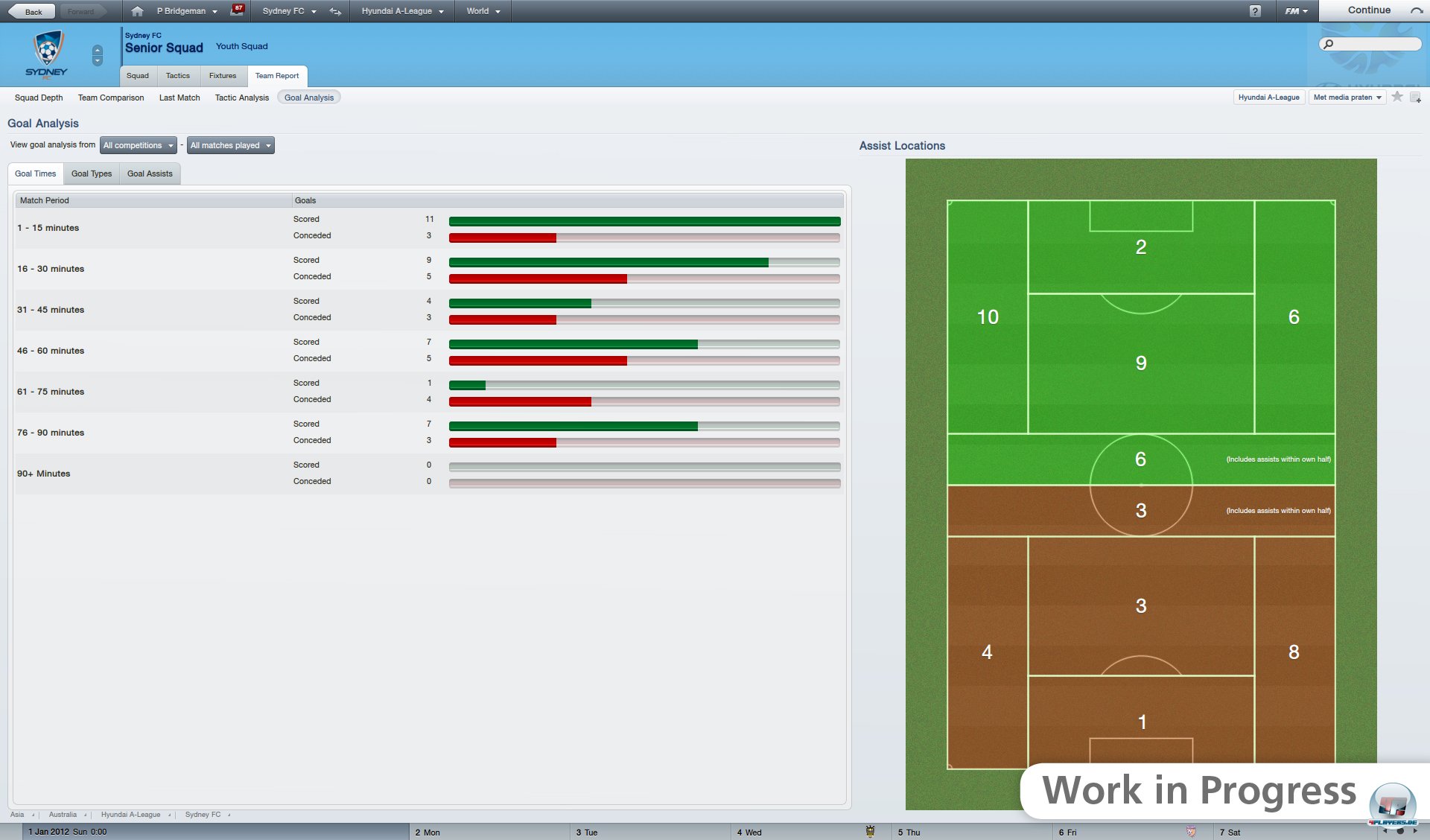This screenshot has height=840, width=1430.
Task: Select the Goal Types tab
Action: (91, 173)
